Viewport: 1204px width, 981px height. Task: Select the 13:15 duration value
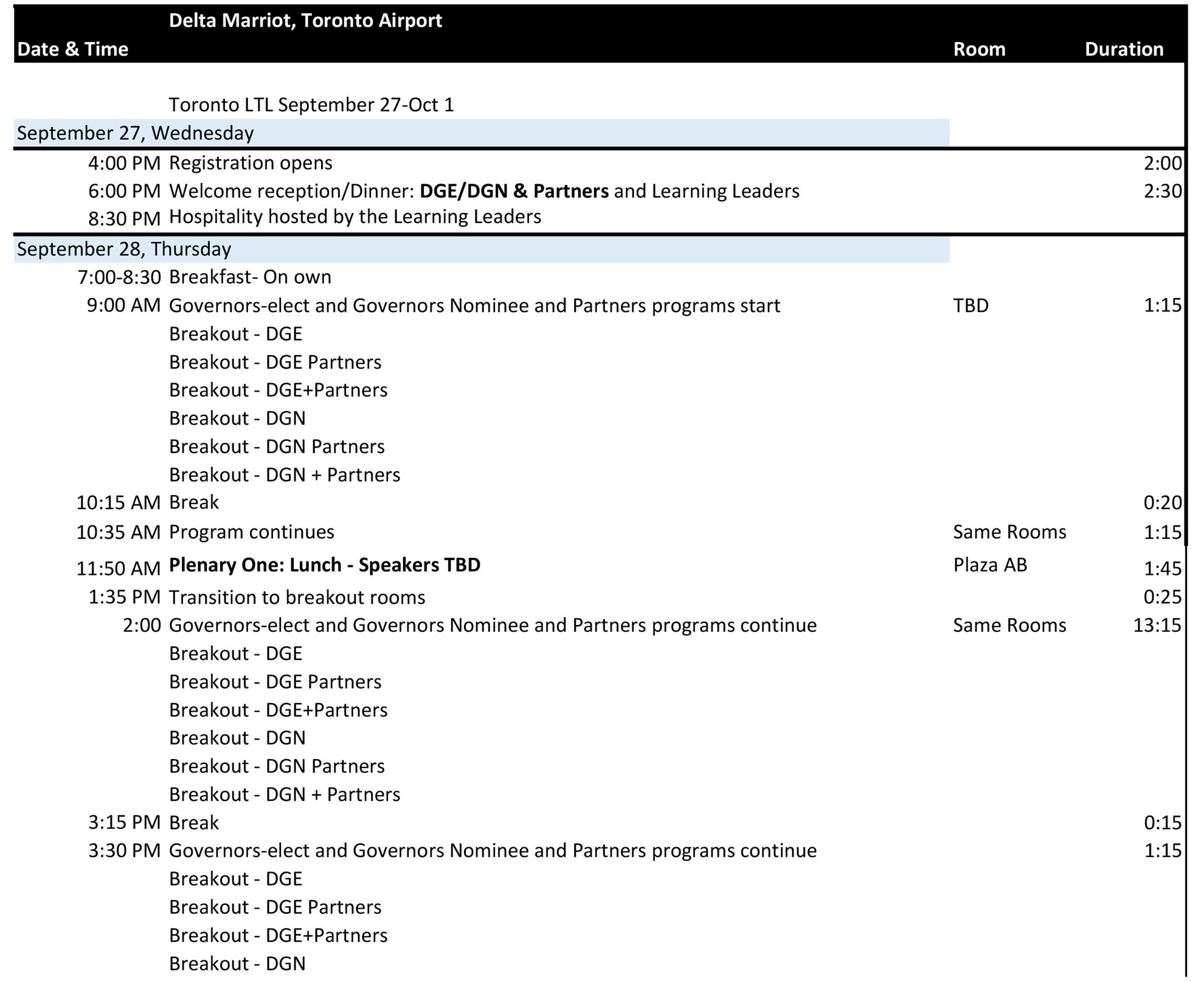coord(1157,625)
